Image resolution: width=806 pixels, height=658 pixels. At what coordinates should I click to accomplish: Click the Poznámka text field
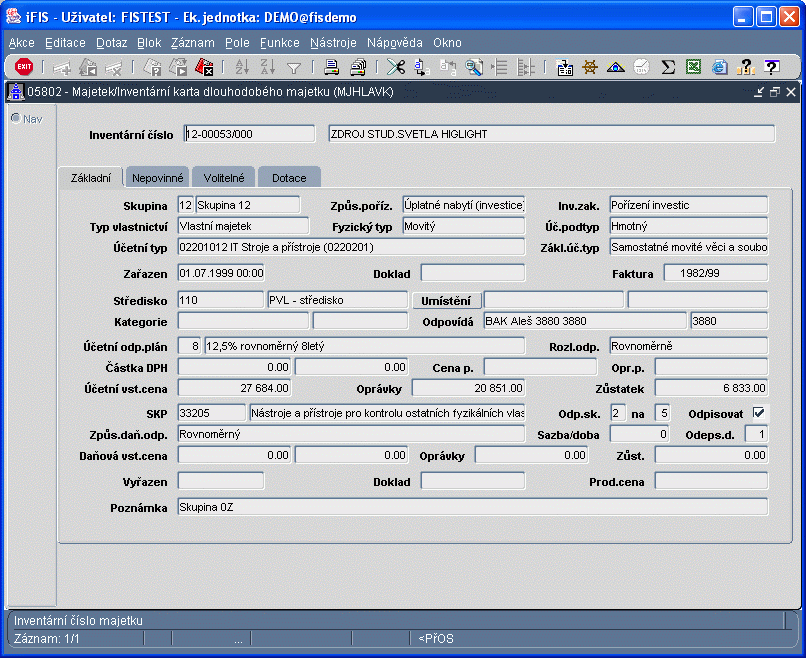[x=472, y=507]
